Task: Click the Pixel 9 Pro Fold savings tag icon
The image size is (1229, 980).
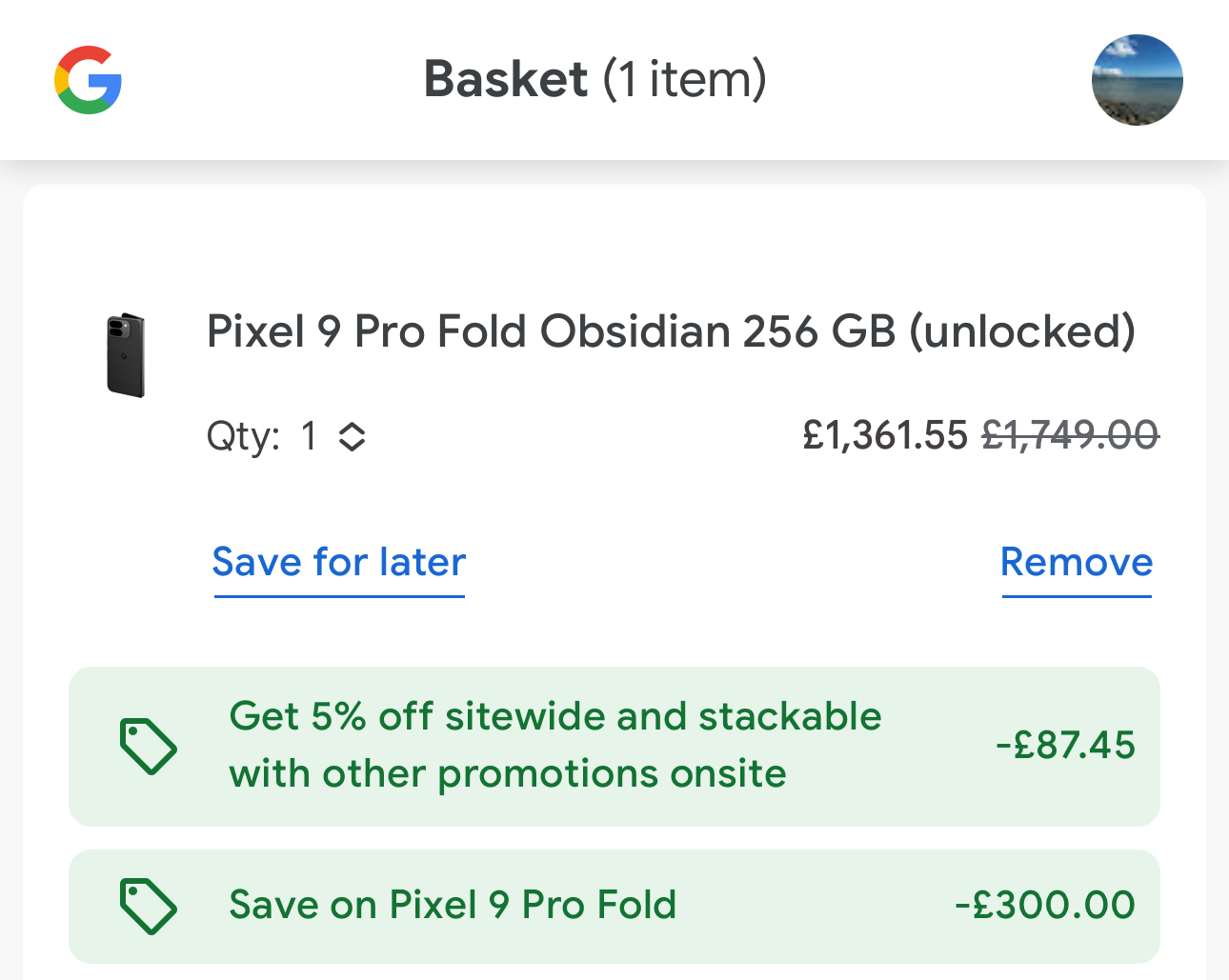Action: (148, 906)
